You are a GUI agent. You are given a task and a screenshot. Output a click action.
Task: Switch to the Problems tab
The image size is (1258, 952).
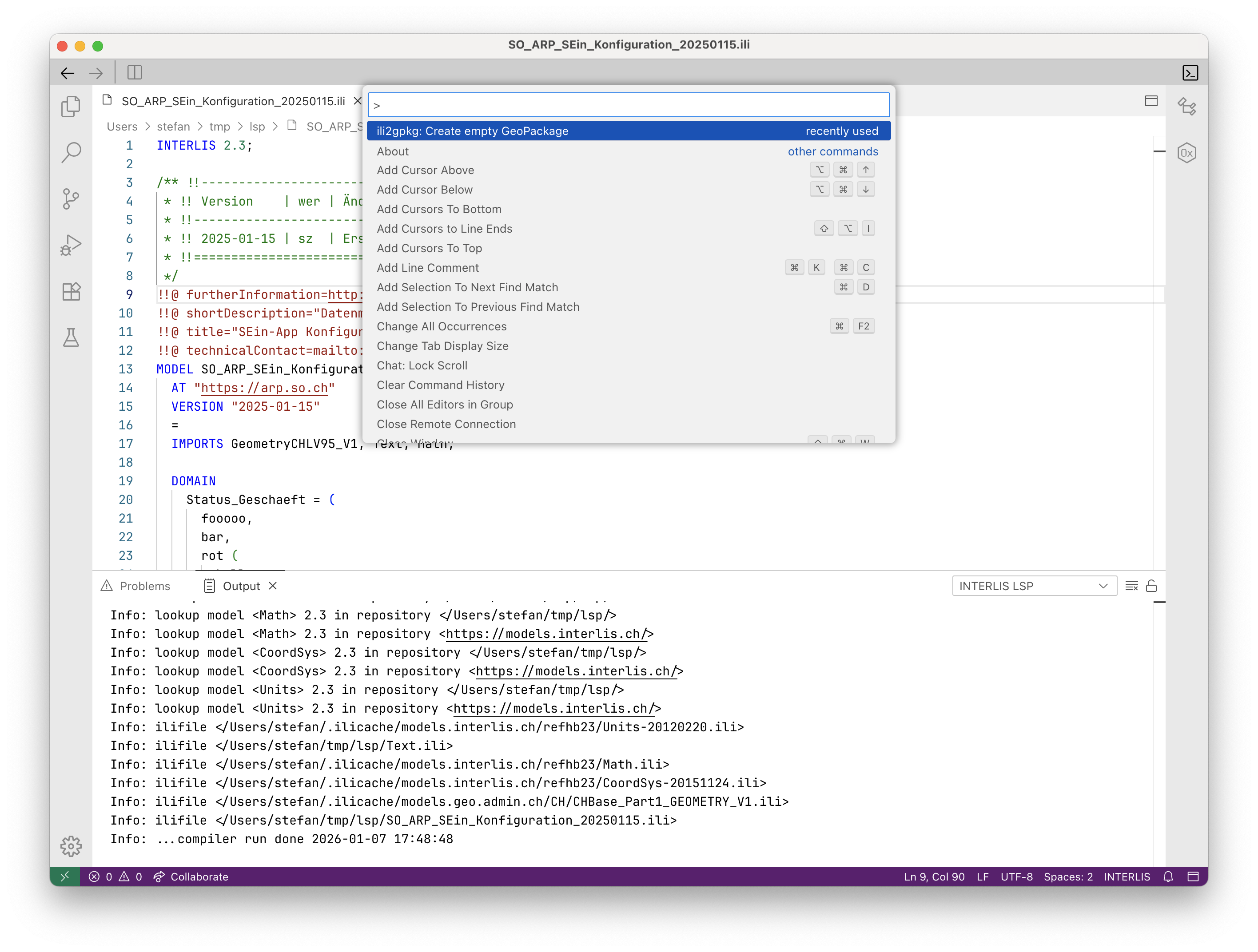coord(144,586)
